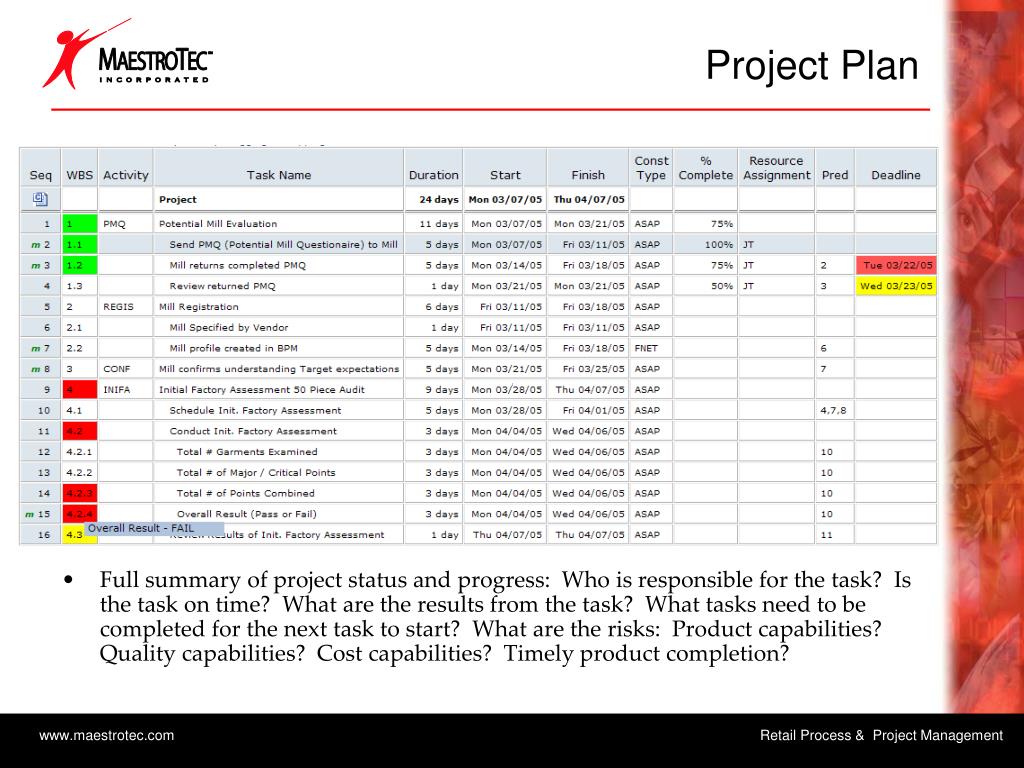Click the Retail Process & Project Management footer

tap(881, 735)
